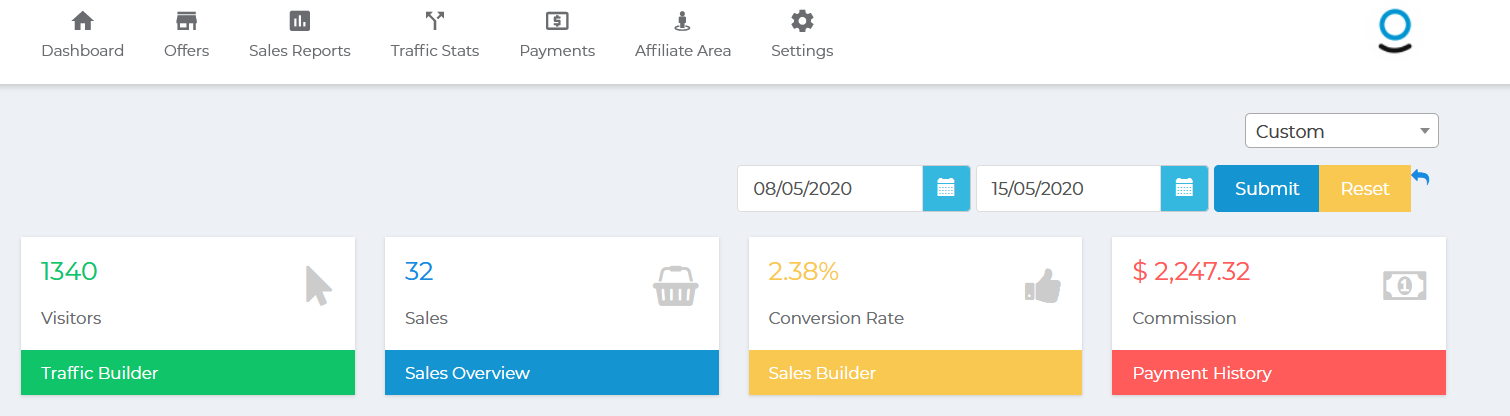Open the start date calendar picker

(x=946, y=188)
